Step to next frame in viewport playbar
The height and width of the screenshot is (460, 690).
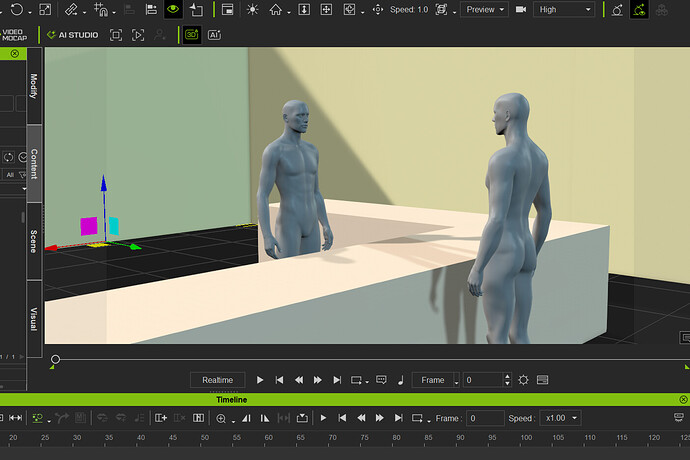318,380
